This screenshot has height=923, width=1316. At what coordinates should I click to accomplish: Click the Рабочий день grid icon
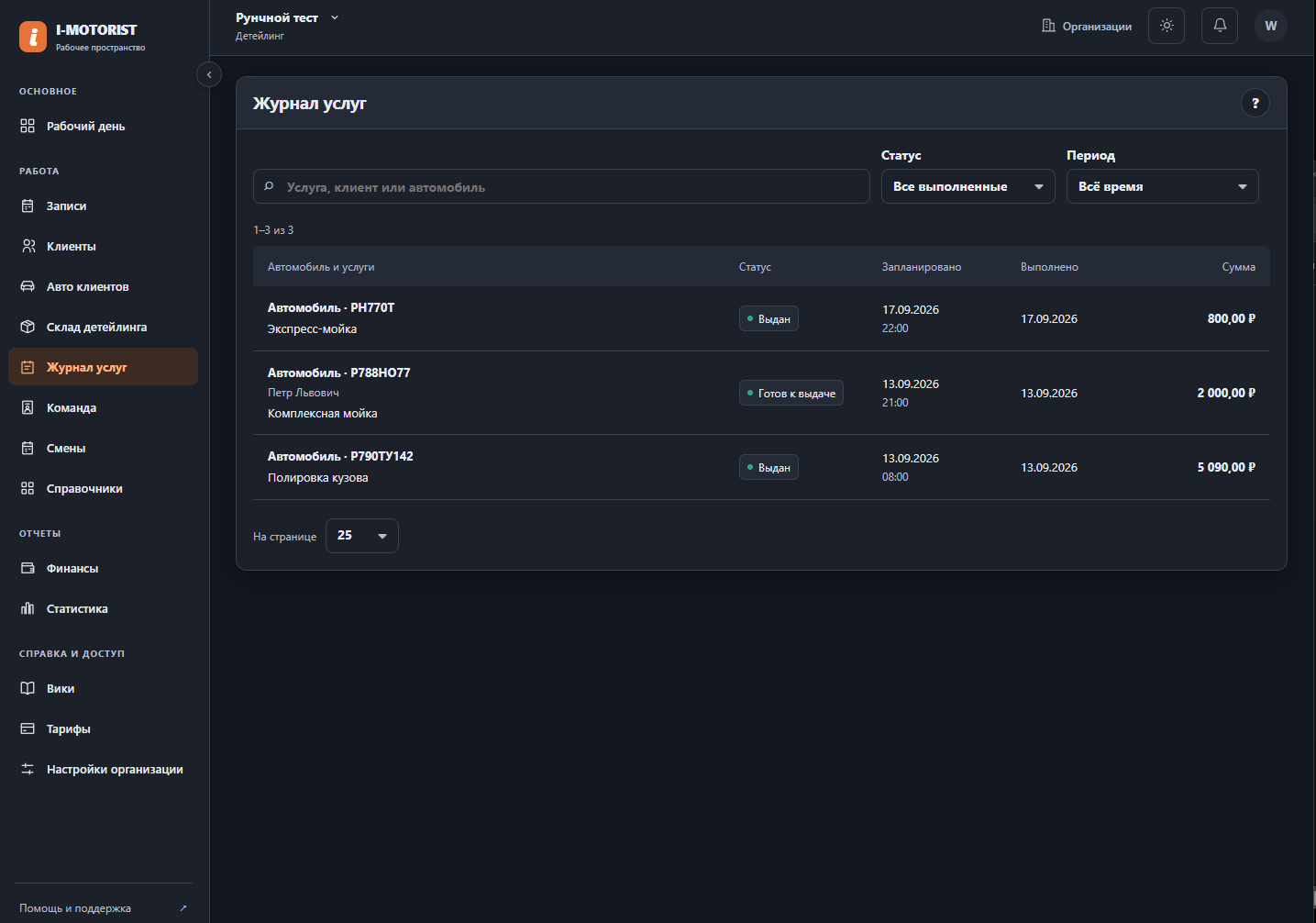tap(28, 126)
